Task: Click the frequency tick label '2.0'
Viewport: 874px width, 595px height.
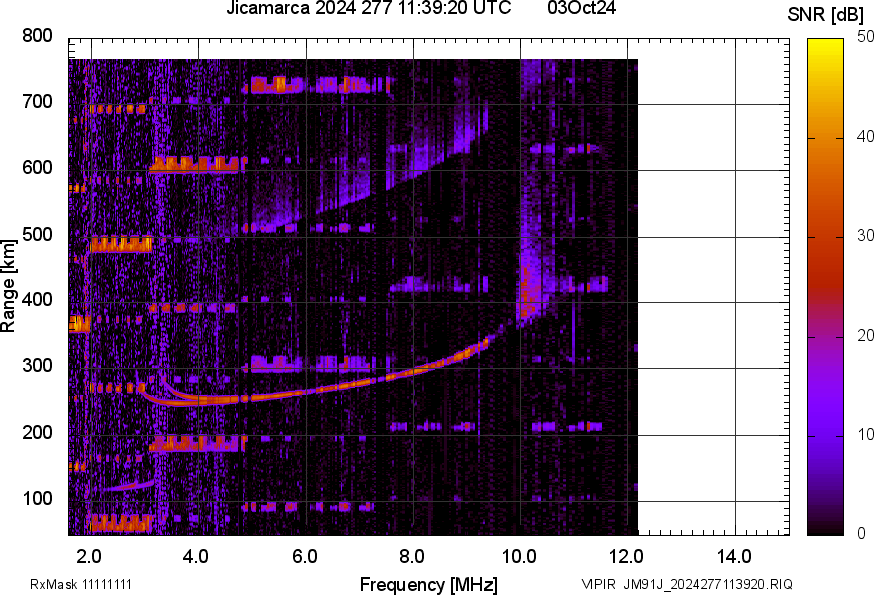Action: tap(89, 556)
